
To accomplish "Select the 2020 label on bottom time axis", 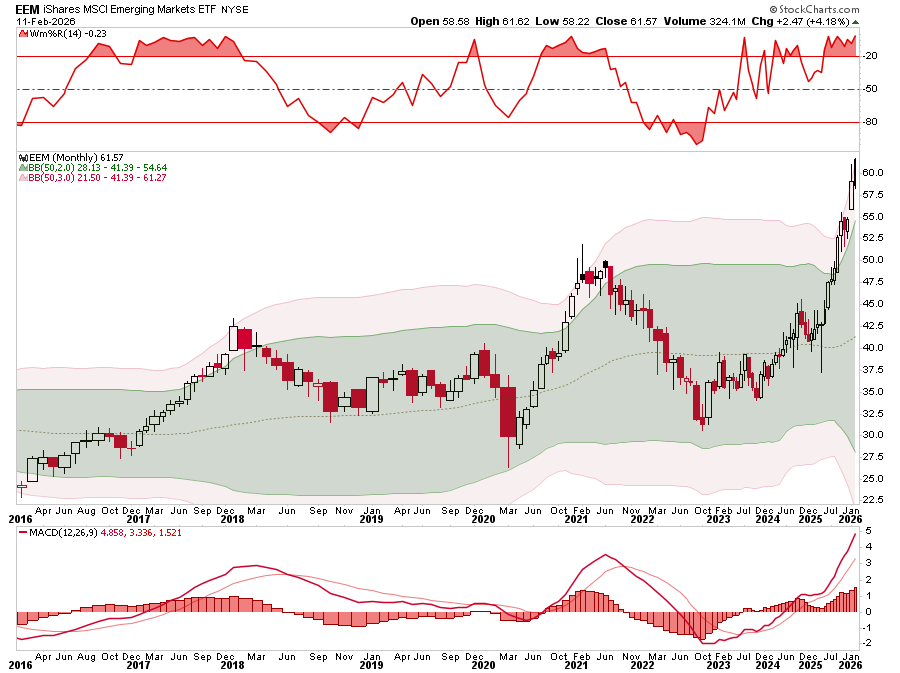I will 482,663.
